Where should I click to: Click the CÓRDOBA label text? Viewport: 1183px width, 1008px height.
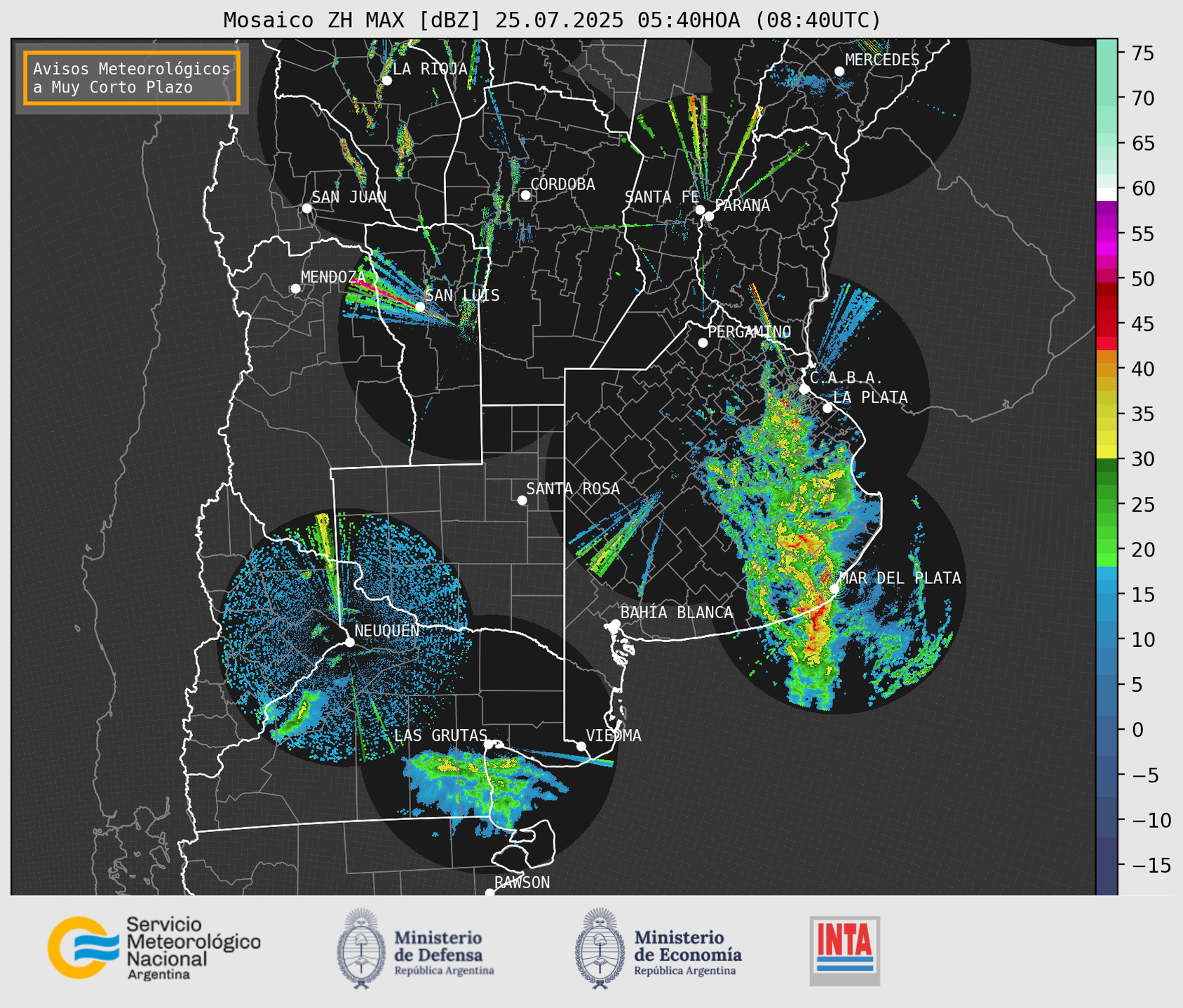[x=563, y=184]
